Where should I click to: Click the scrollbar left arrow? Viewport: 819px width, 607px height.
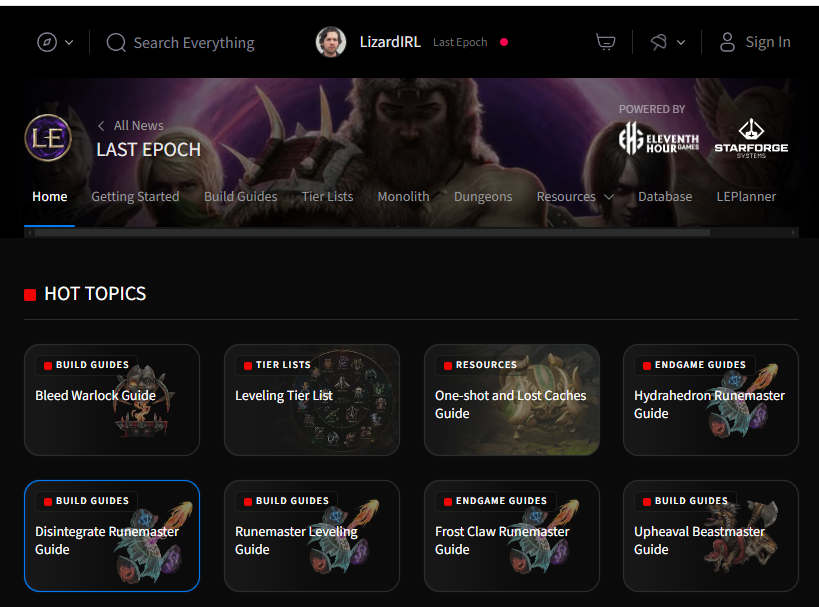click(x=29, y=232)
